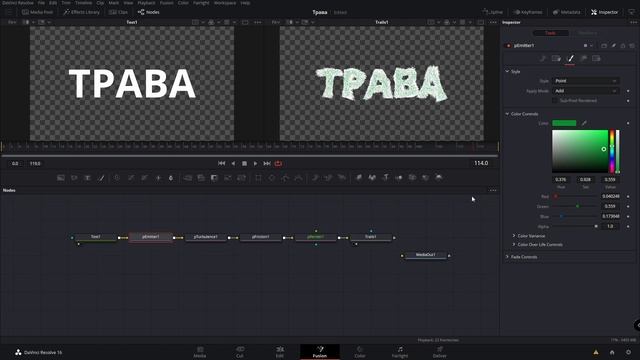Image resolution: width=640 pixels, height=360 pixels.
Task: Jump to first frame of playback
Action: 222,163
